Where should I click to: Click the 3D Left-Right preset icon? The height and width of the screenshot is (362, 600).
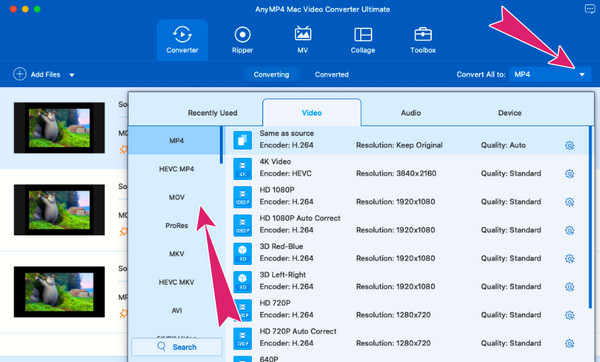pos(242,282)
